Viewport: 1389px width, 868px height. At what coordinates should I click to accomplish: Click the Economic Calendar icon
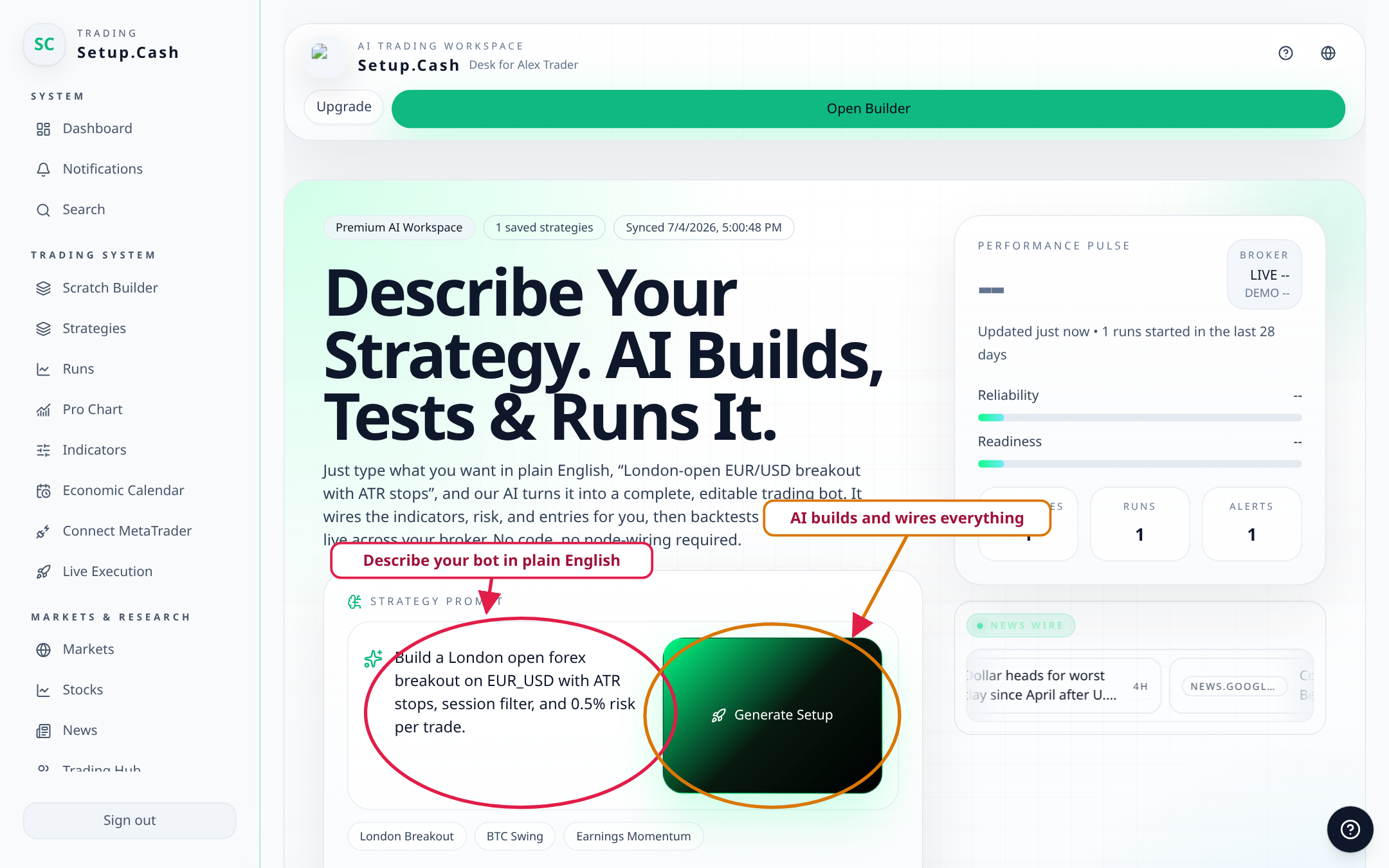tap(43, 491)
